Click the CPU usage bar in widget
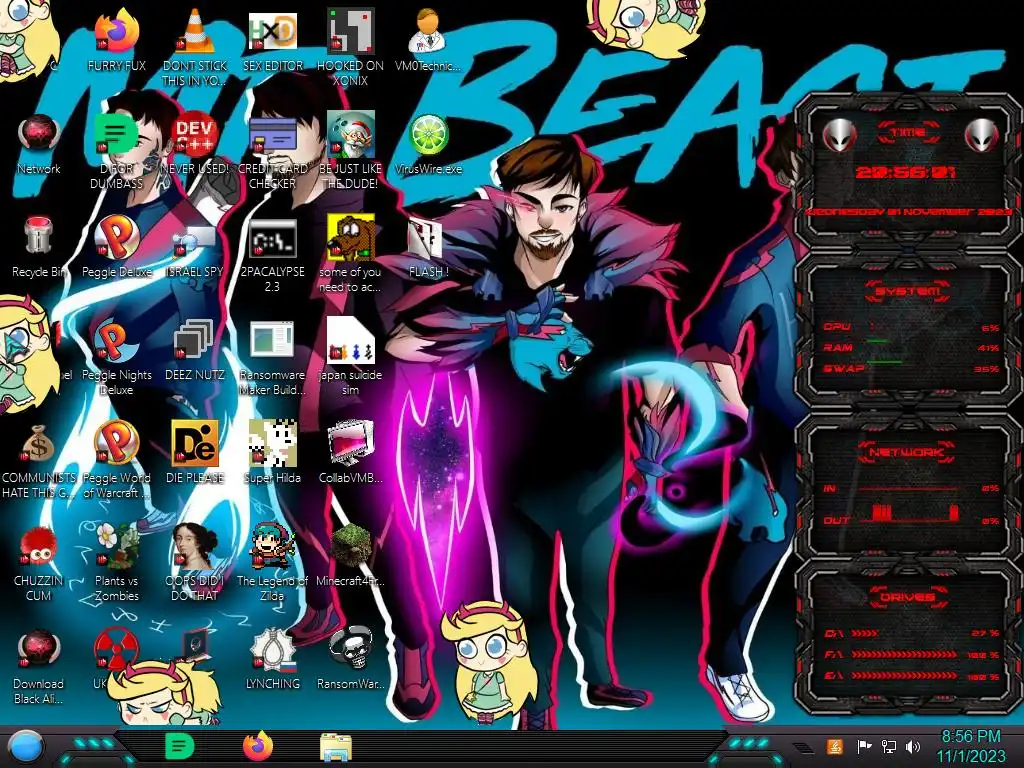The width and height of the screenshot is (1024, 768). point(911,327)
